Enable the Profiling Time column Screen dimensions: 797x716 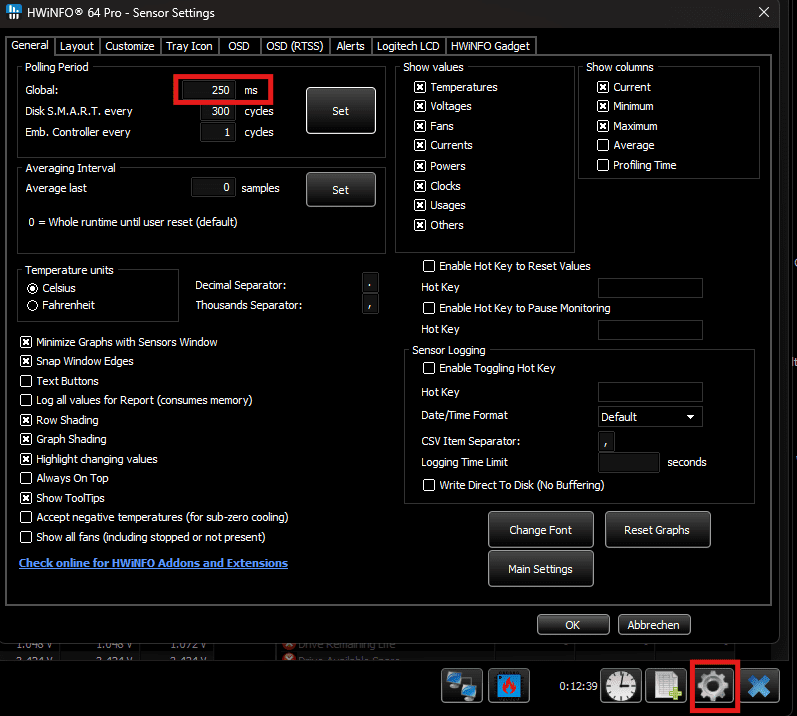coord(603,165)
